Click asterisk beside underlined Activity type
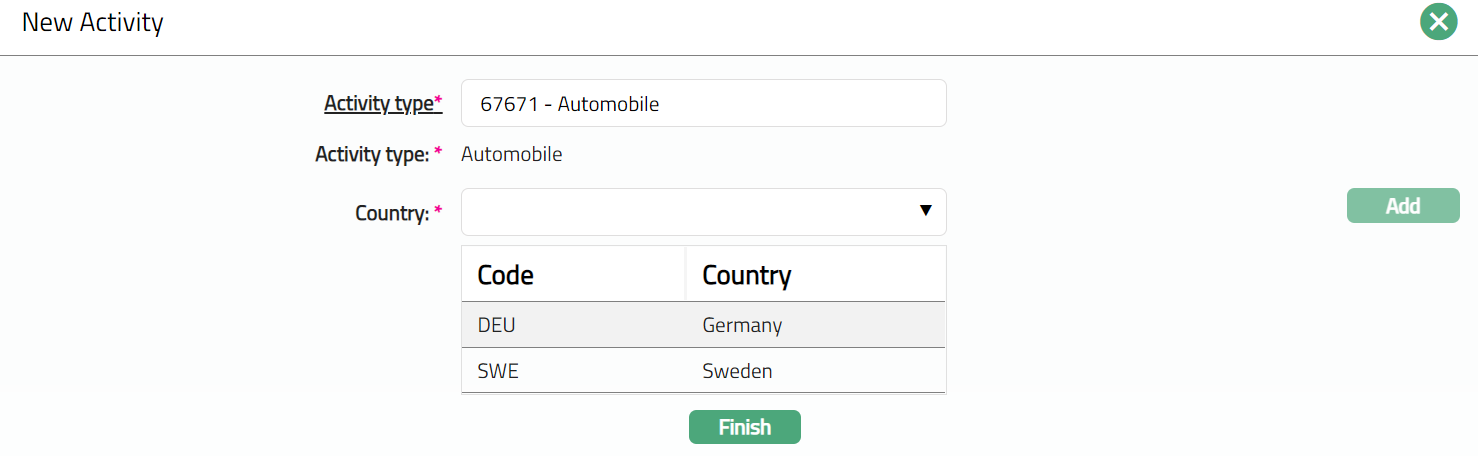This screenshot has width=1478, height=456. click(x=438, y=101)
